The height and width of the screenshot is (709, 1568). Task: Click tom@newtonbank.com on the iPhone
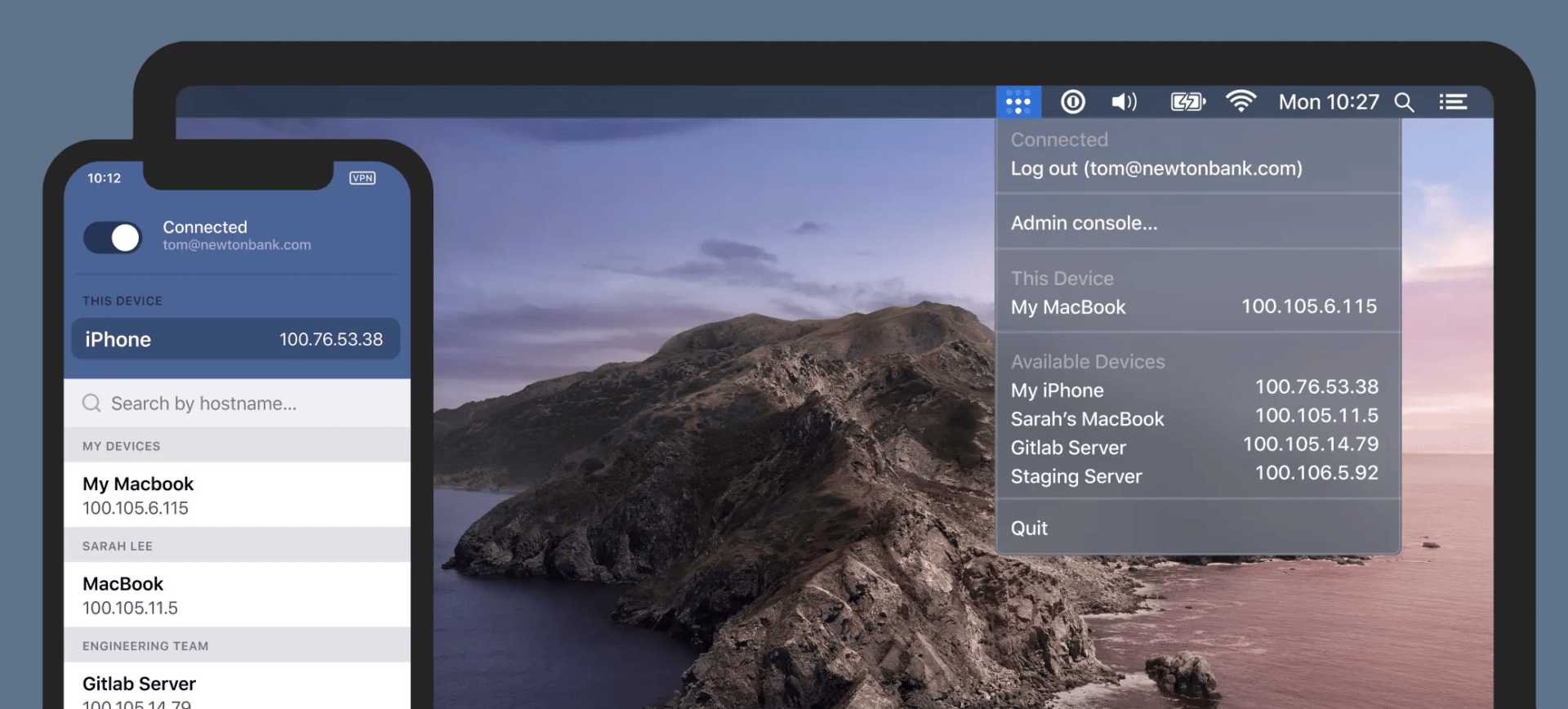[237, 245]
